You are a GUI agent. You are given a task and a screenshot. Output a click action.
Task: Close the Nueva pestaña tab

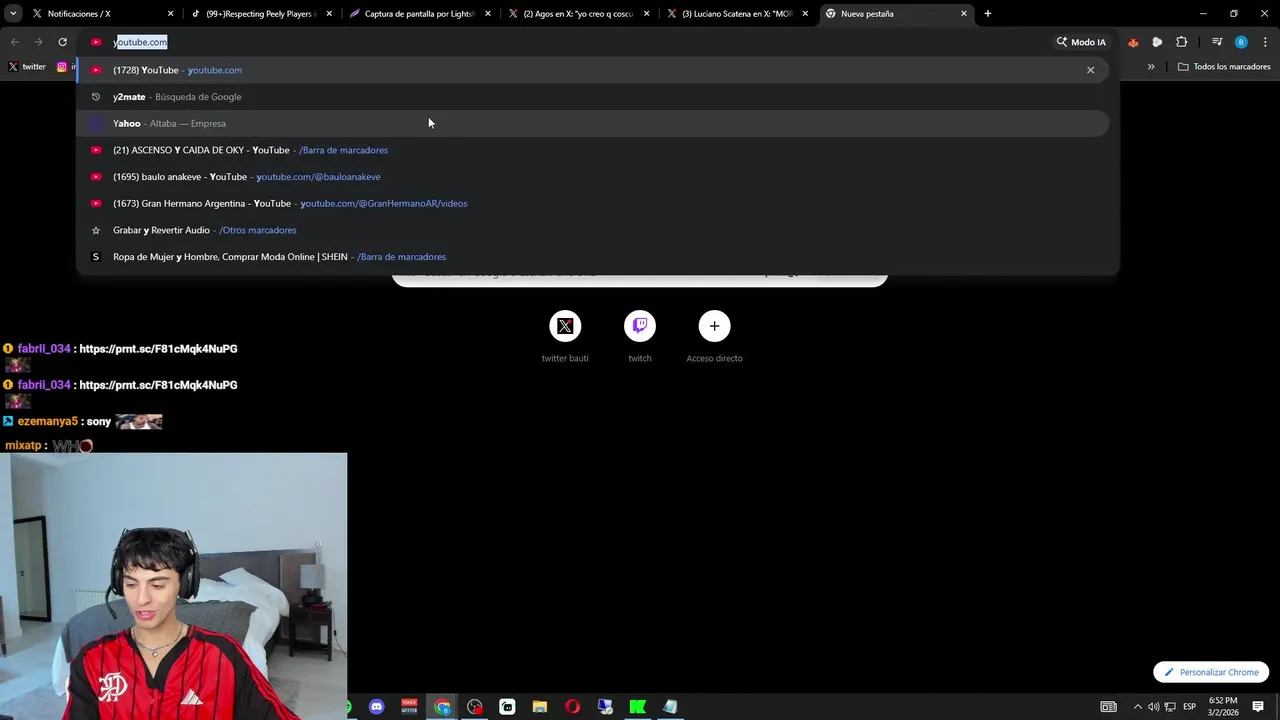click(964, 14)
